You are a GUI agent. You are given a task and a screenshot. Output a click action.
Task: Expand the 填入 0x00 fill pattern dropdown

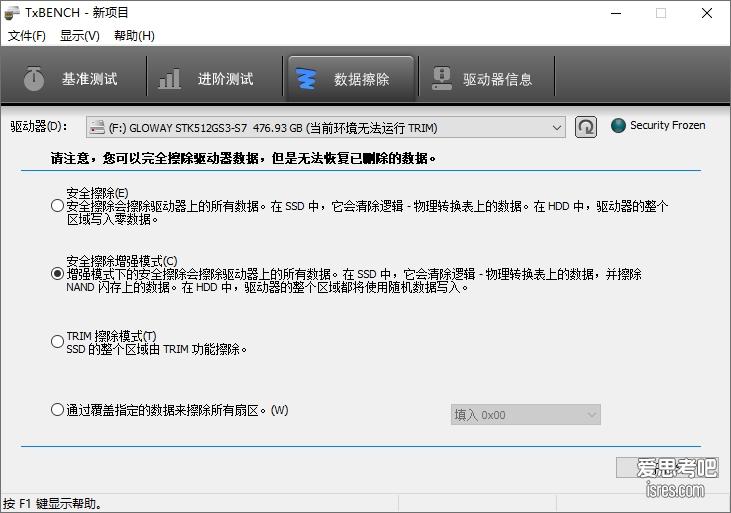(x=525, y=414)
